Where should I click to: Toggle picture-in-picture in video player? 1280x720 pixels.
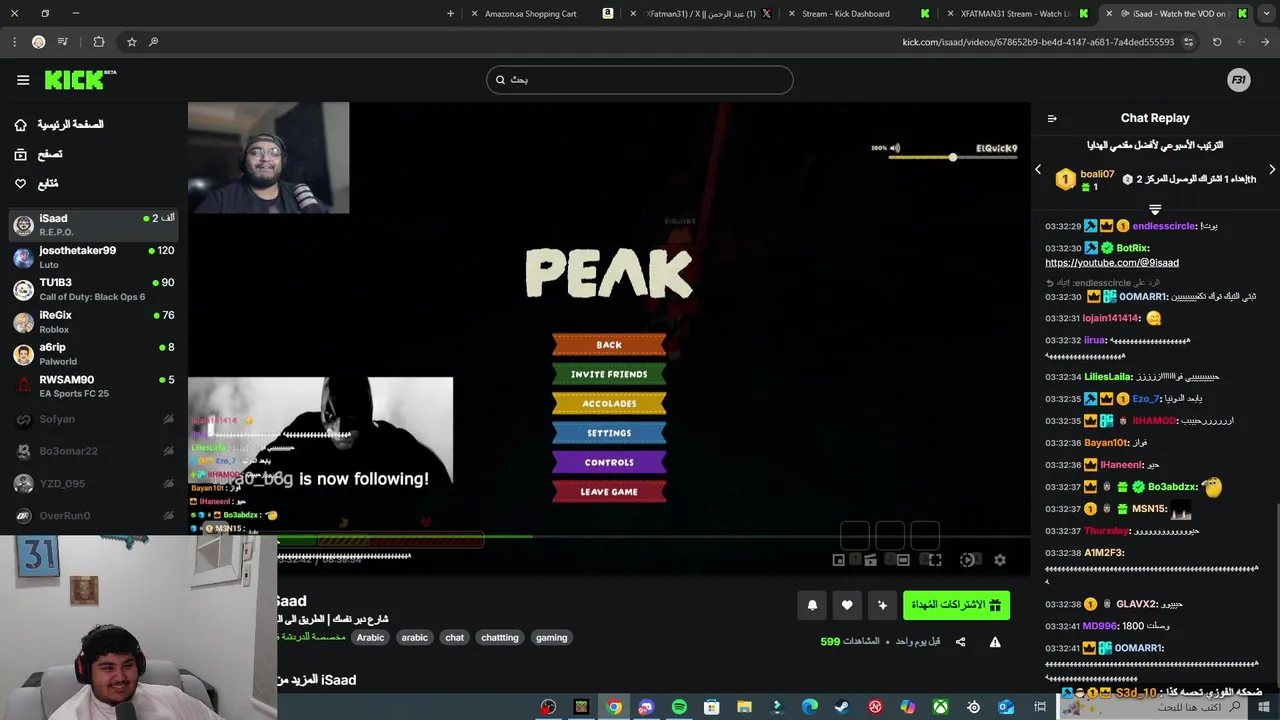[x=839, y=560]
